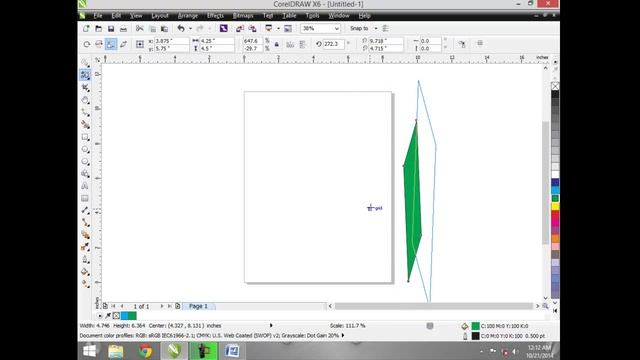Enable Free Angle Reflection mode
Screen dimensions: 640x360
pyautogui.click(x=99, y=44)
